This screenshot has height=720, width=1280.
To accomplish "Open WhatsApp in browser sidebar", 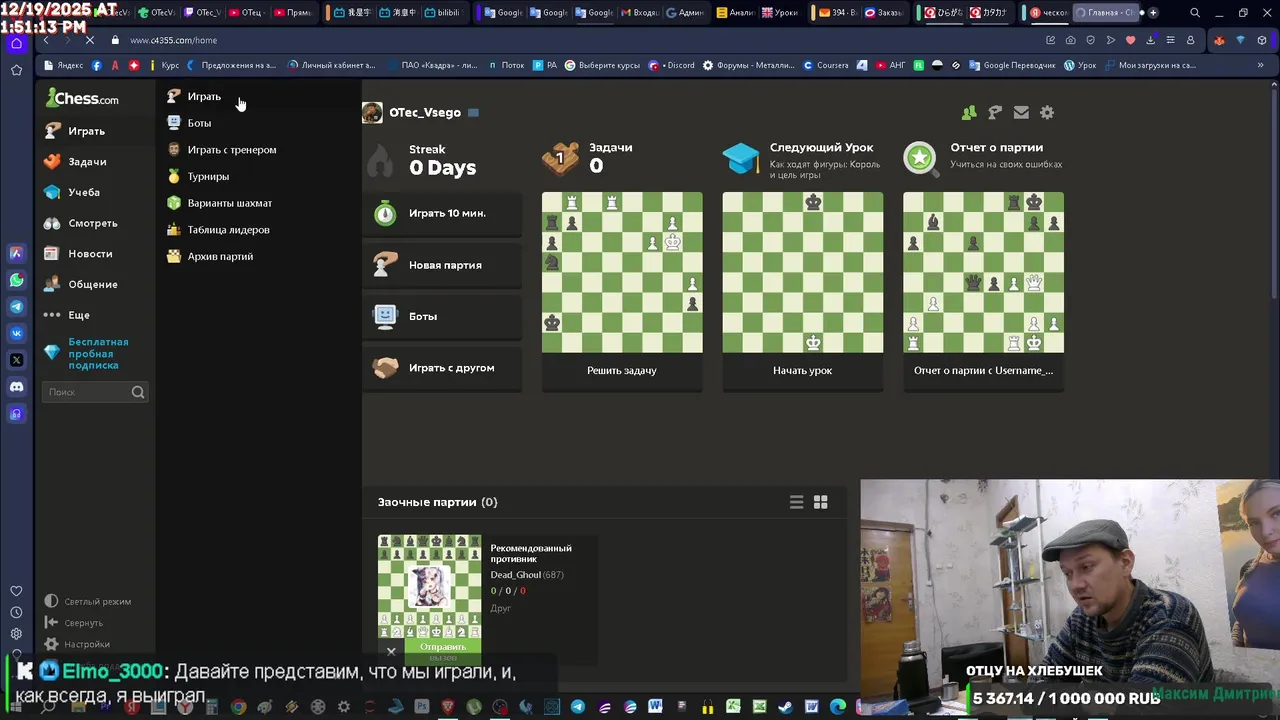I will 16,281.
